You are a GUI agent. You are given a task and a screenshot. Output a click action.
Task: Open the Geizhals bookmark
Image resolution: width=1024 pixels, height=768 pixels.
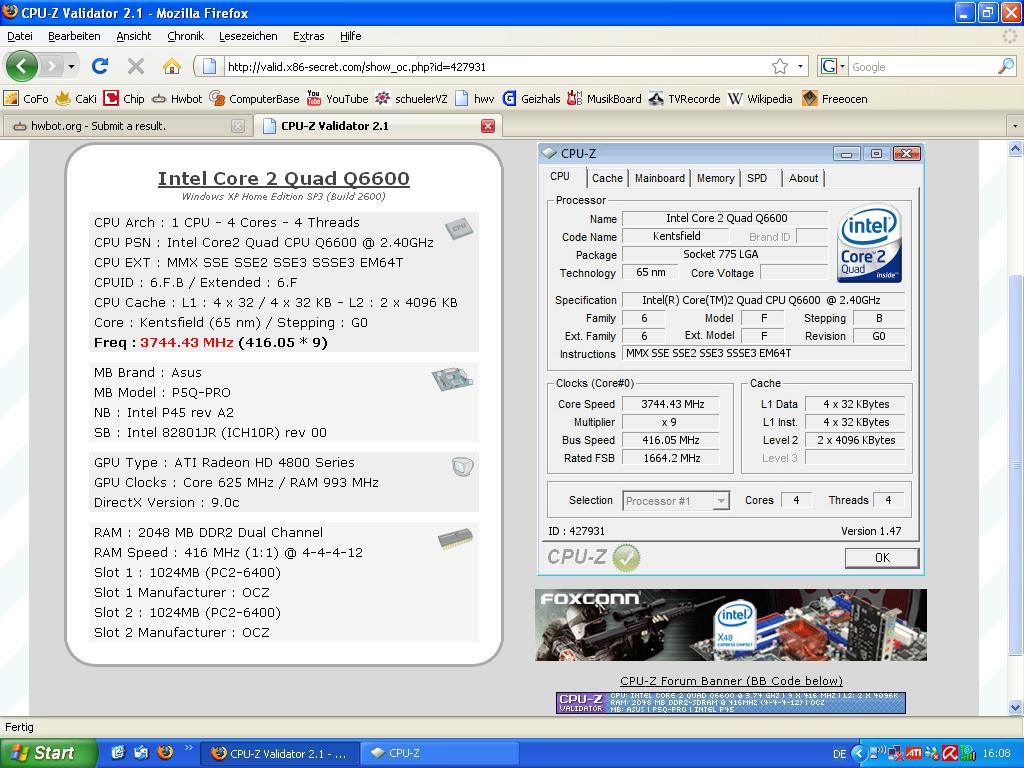point(531,99)
